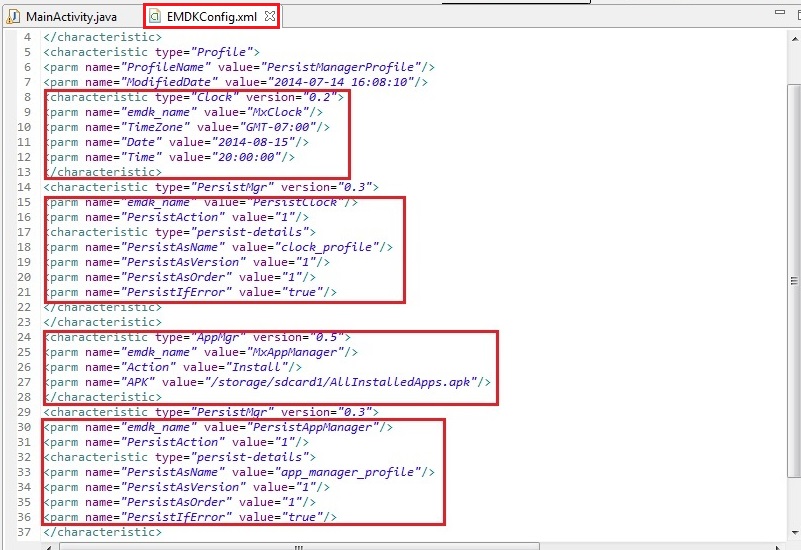Click line number 24 in the gutter
Screen dimensions: 801x550
tap(27, 337)
